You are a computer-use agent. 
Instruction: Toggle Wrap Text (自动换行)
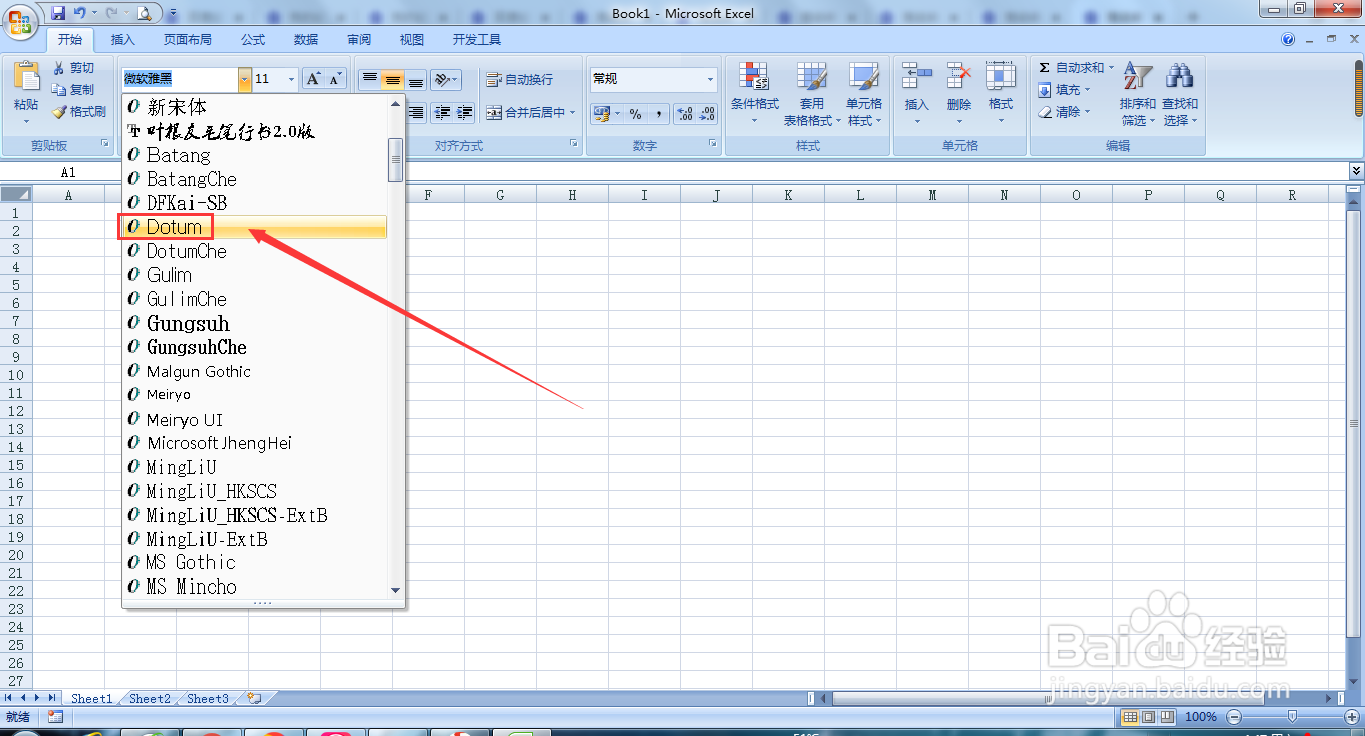click(x=520, y=79)
